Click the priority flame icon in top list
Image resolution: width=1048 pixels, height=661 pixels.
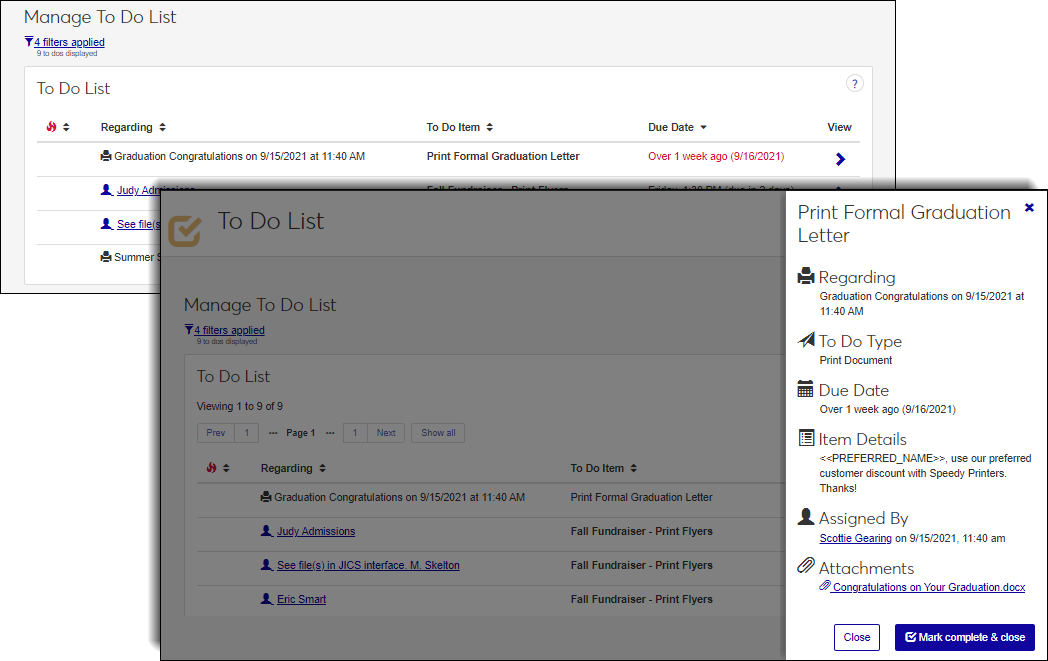[51, 127]
